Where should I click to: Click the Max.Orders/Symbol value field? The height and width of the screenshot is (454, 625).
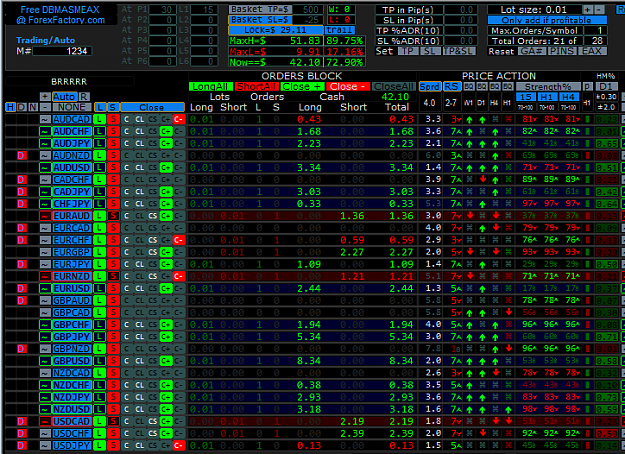click(x=596, y=30)
